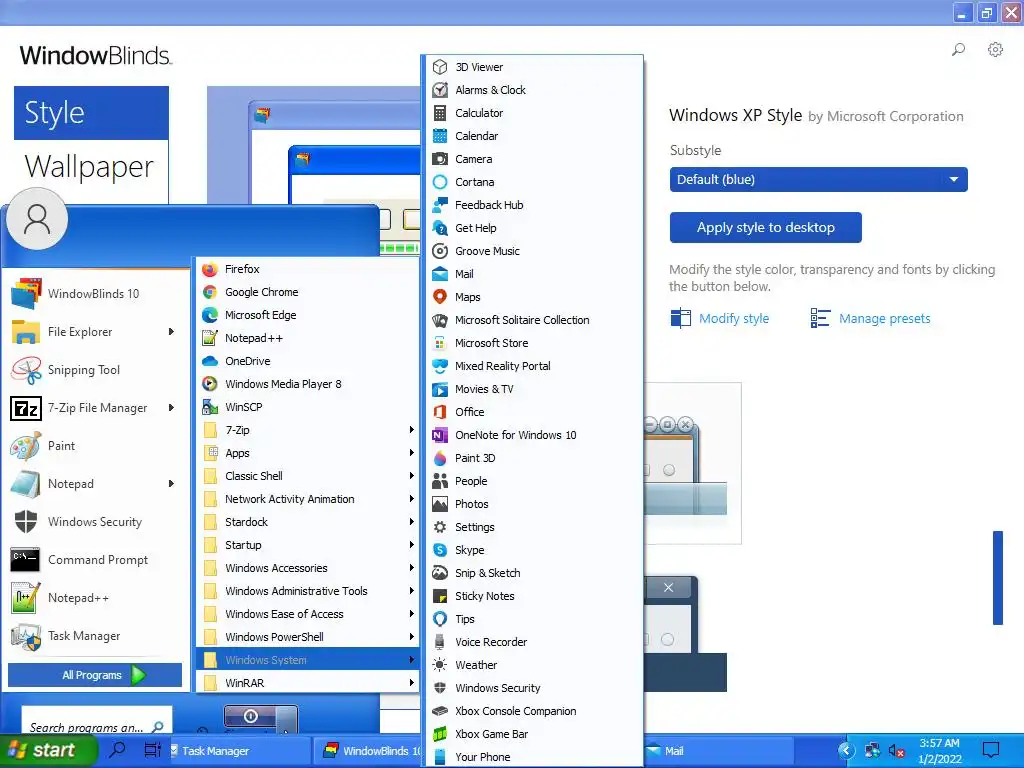Open the Task Manager taskbar button
The height and width of the screenshot is (768, 1024).
coord(238,751)
